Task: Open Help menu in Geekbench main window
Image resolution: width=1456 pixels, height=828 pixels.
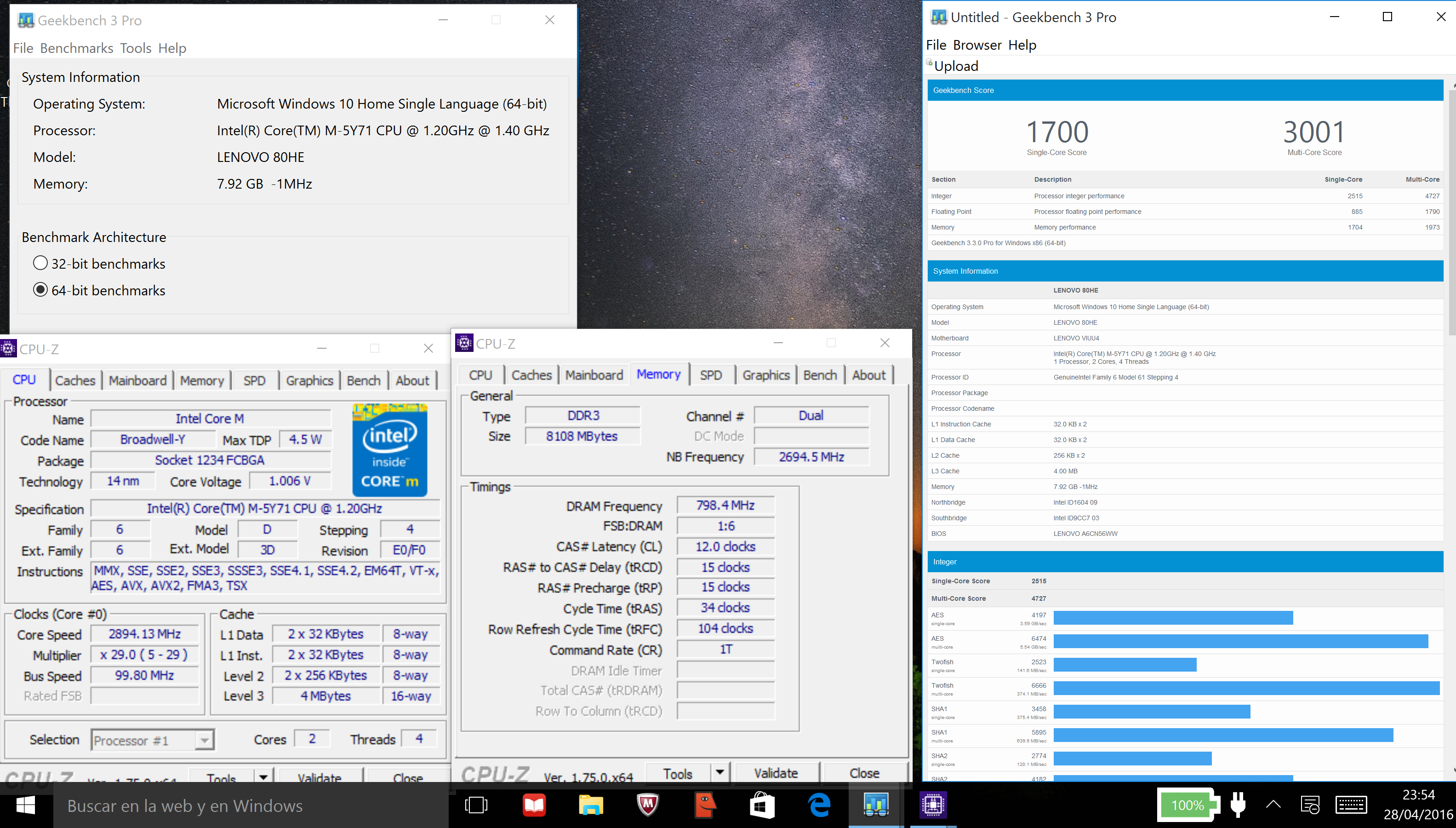Action: point(172,48)
